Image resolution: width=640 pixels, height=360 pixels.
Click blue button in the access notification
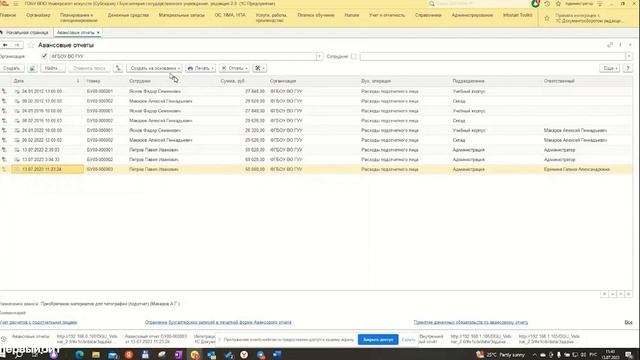pyautogui.click(x=378, y=340)
